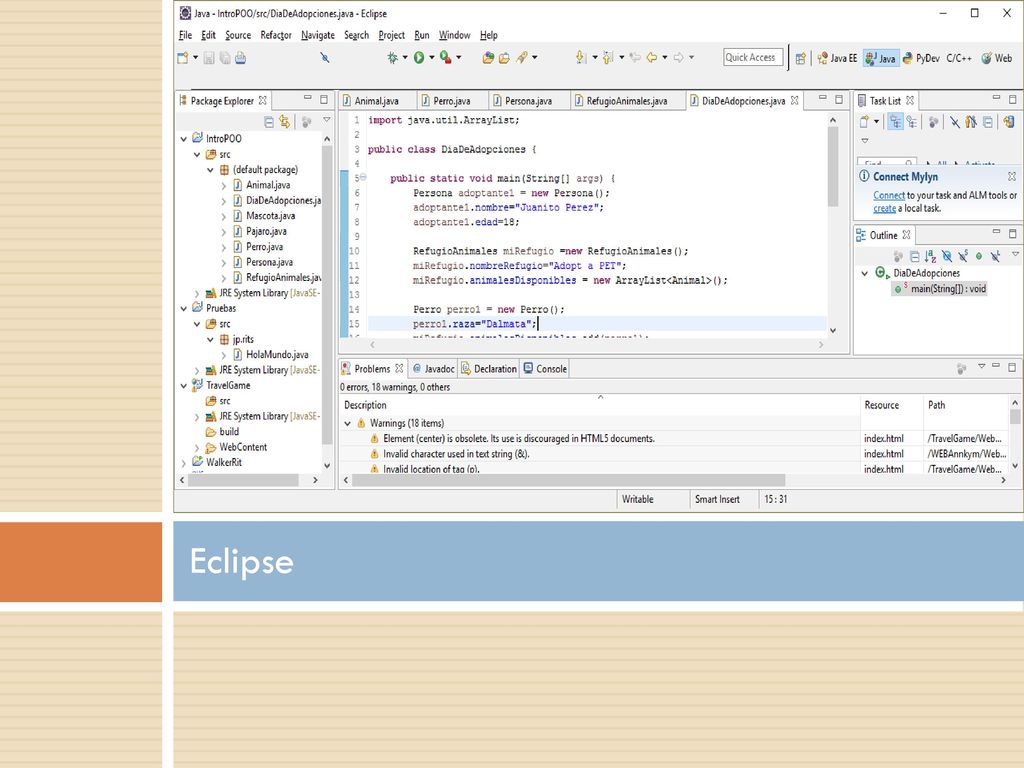This screenshot has height=768, width=1024.
Task: Click the Resource column header
Action: coord(882,406)
